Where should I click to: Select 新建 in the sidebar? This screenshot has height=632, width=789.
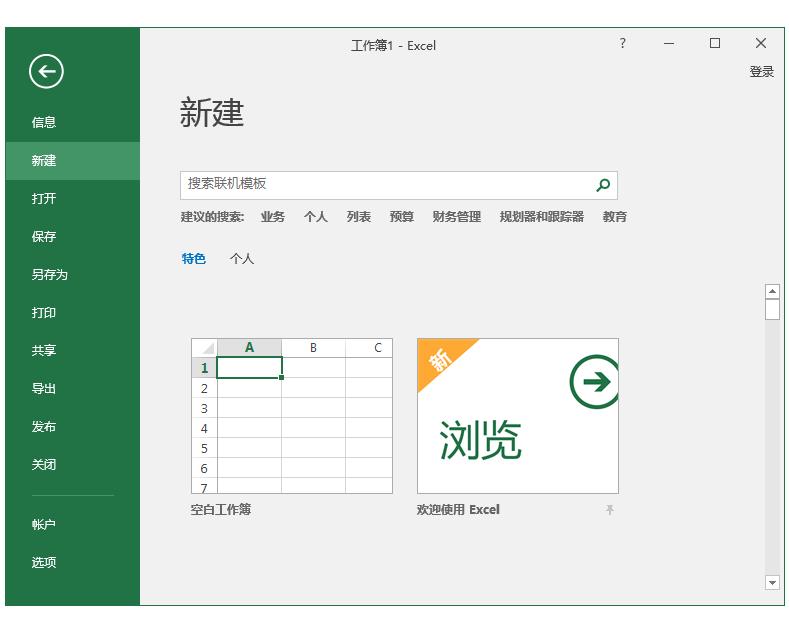tap(72, 161)
